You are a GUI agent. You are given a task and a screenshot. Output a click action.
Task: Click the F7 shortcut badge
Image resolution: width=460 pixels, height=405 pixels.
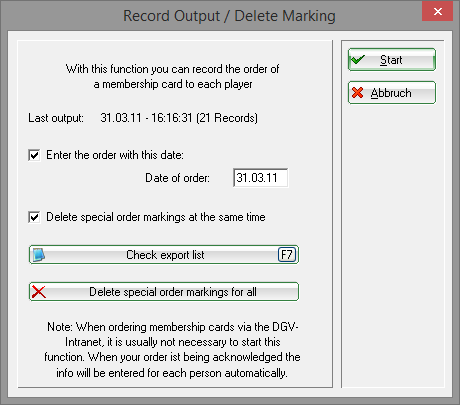(x=287, y=255)
